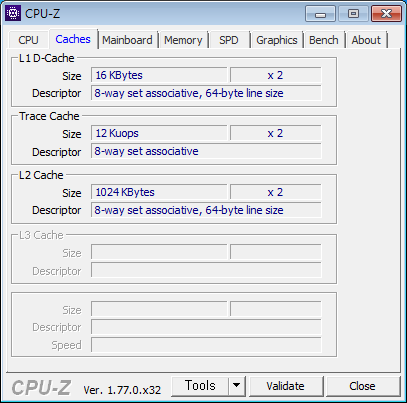
Task: Go to the Graphics tab
Action: [277, 40]
